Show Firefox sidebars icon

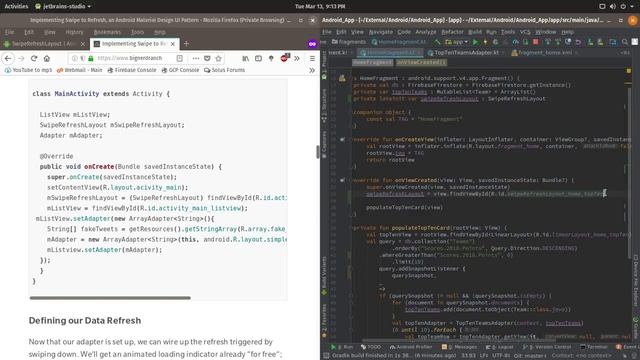point(258,58)
